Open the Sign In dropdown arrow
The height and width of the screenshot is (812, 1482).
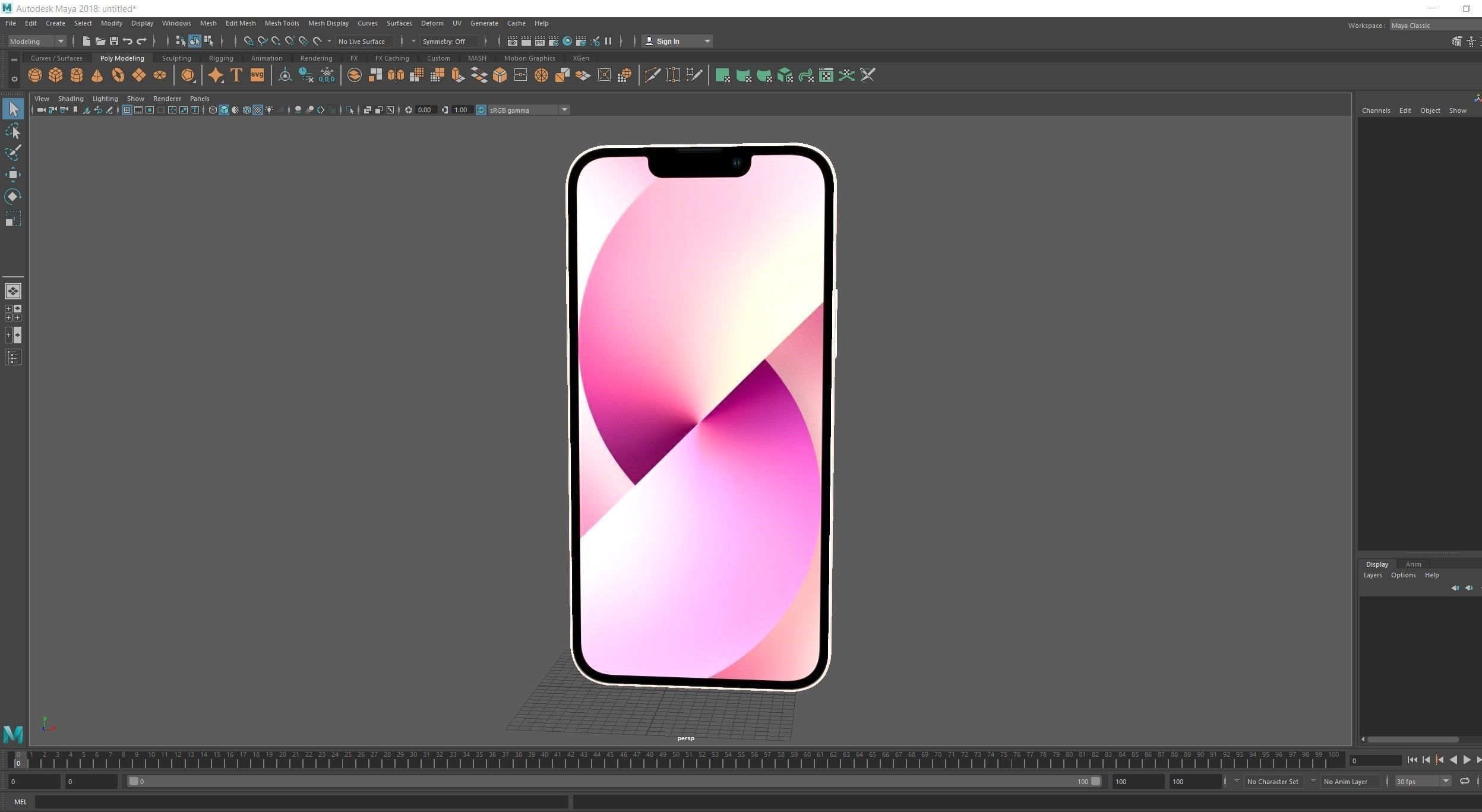point(707,41)
